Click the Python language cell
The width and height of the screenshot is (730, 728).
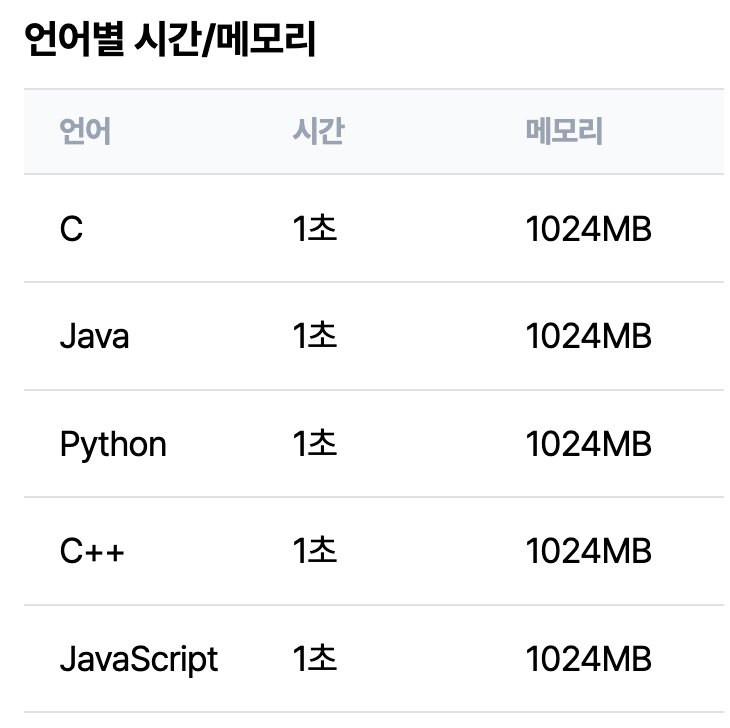[113, 445]
